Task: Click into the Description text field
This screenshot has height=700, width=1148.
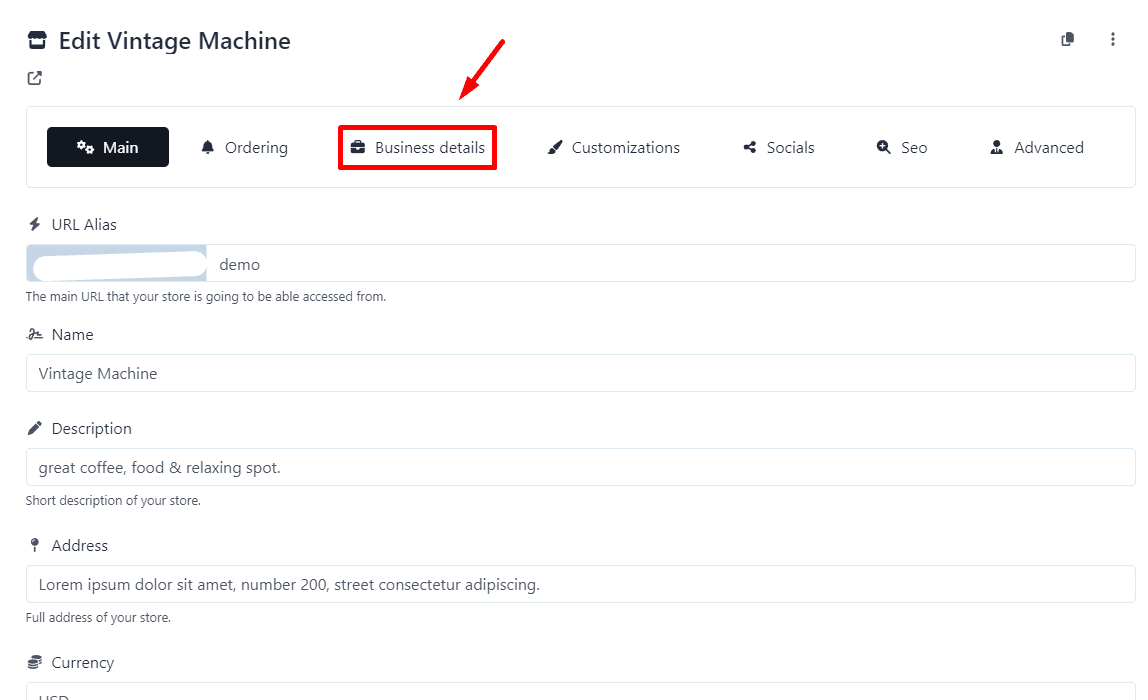Action: 580,467
